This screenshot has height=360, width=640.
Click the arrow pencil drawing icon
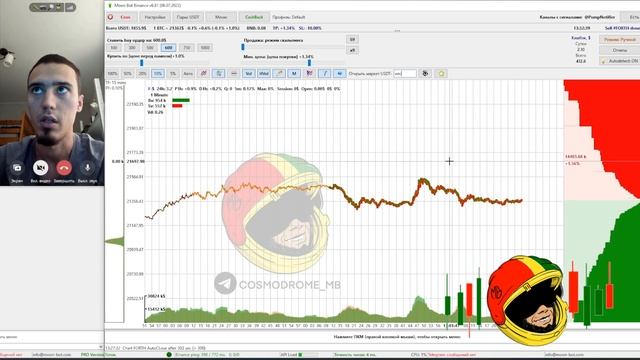pos(279,73)
